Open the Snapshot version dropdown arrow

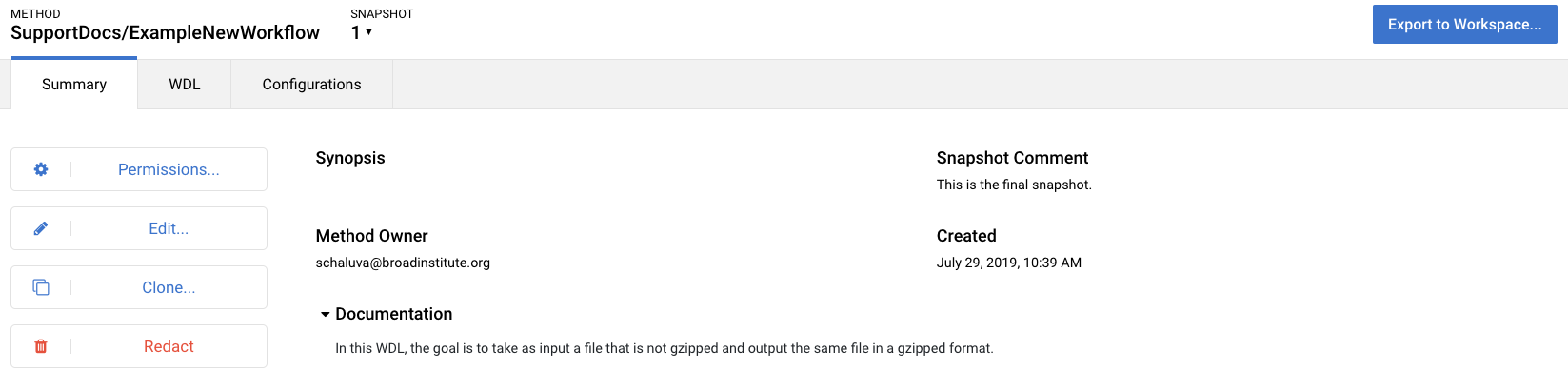pyautogui.click(x=368, y=32)
